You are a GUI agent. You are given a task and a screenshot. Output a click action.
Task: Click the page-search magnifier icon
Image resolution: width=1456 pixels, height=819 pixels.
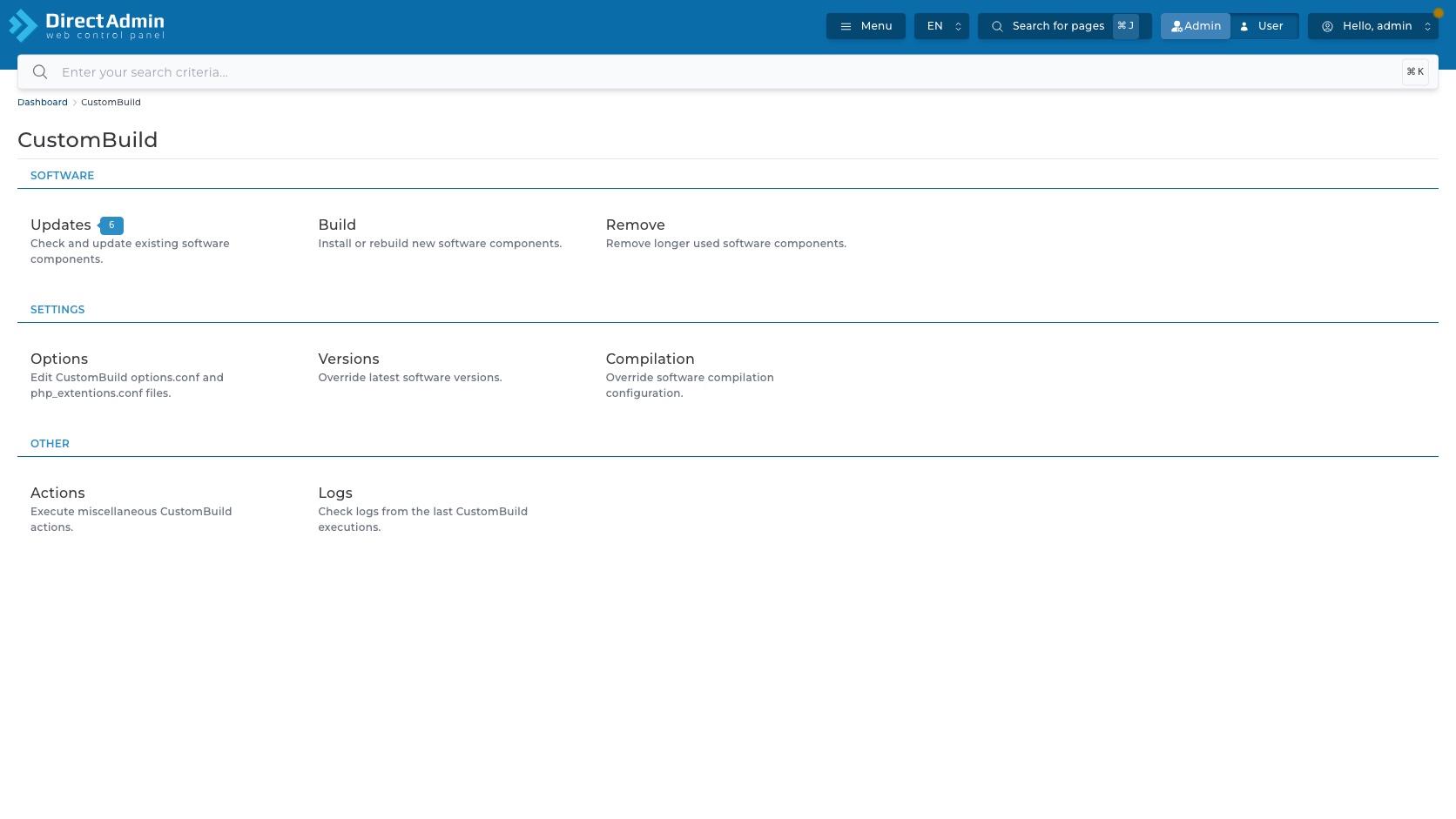tap(997, 26)
